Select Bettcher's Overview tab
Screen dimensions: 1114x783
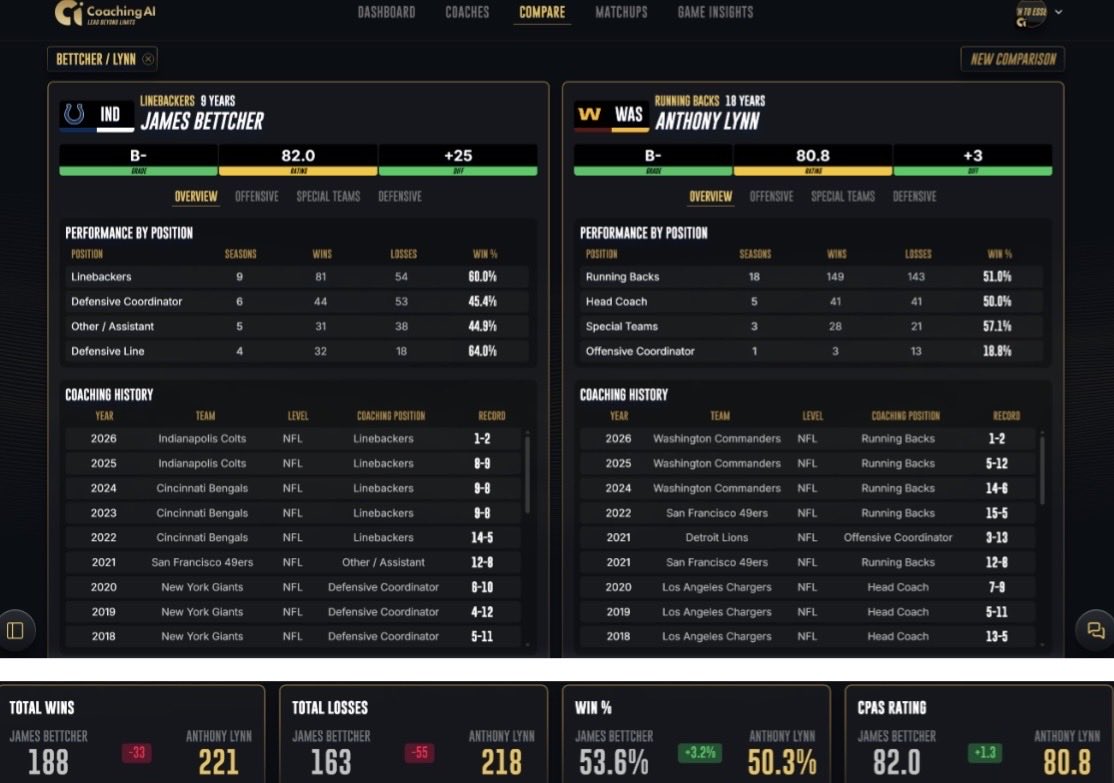coord(196,196)
